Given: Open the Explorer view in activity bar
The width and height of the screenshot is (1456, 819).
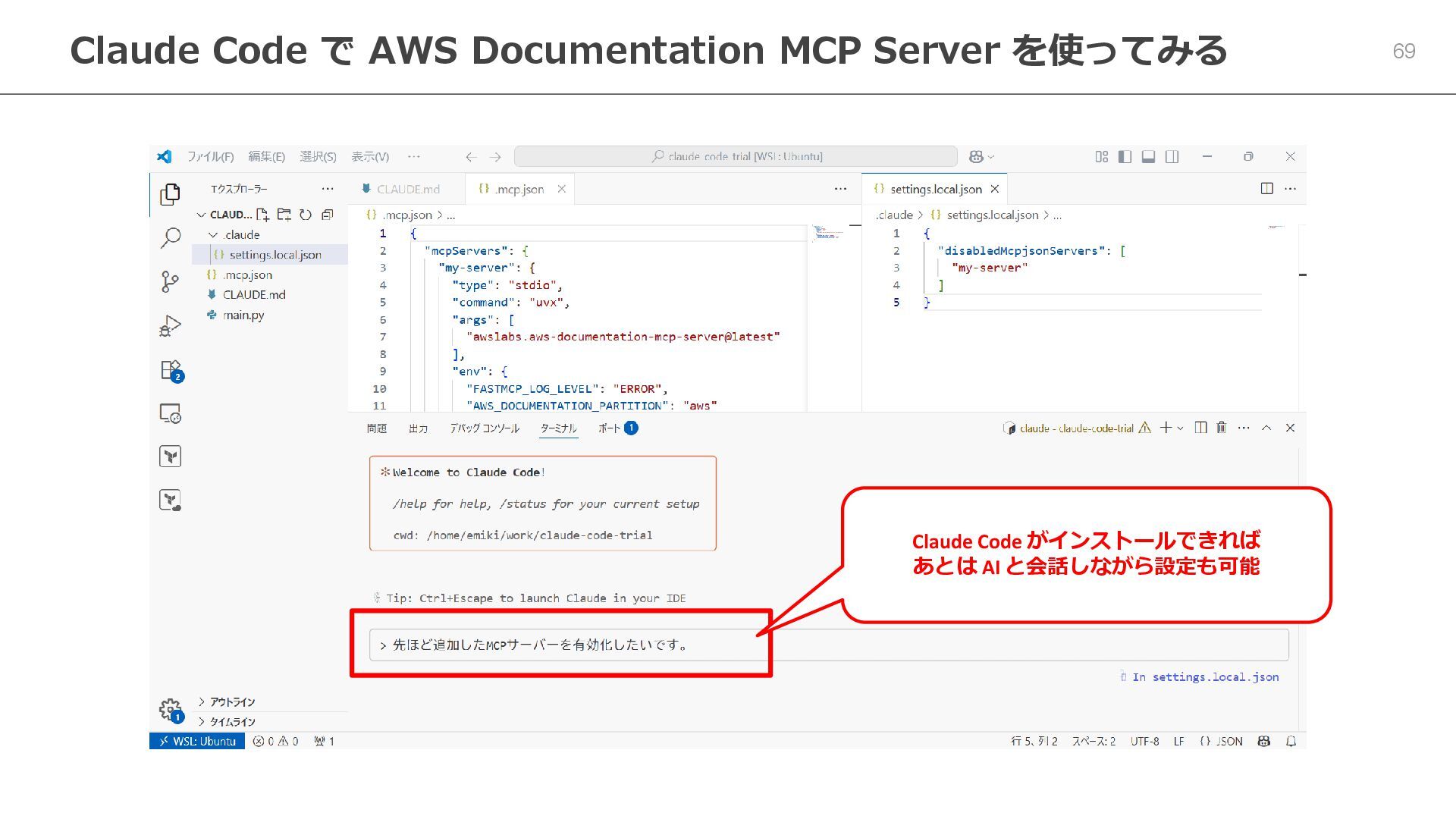Looking at the screenshot, I should click(x=171, y=194).
